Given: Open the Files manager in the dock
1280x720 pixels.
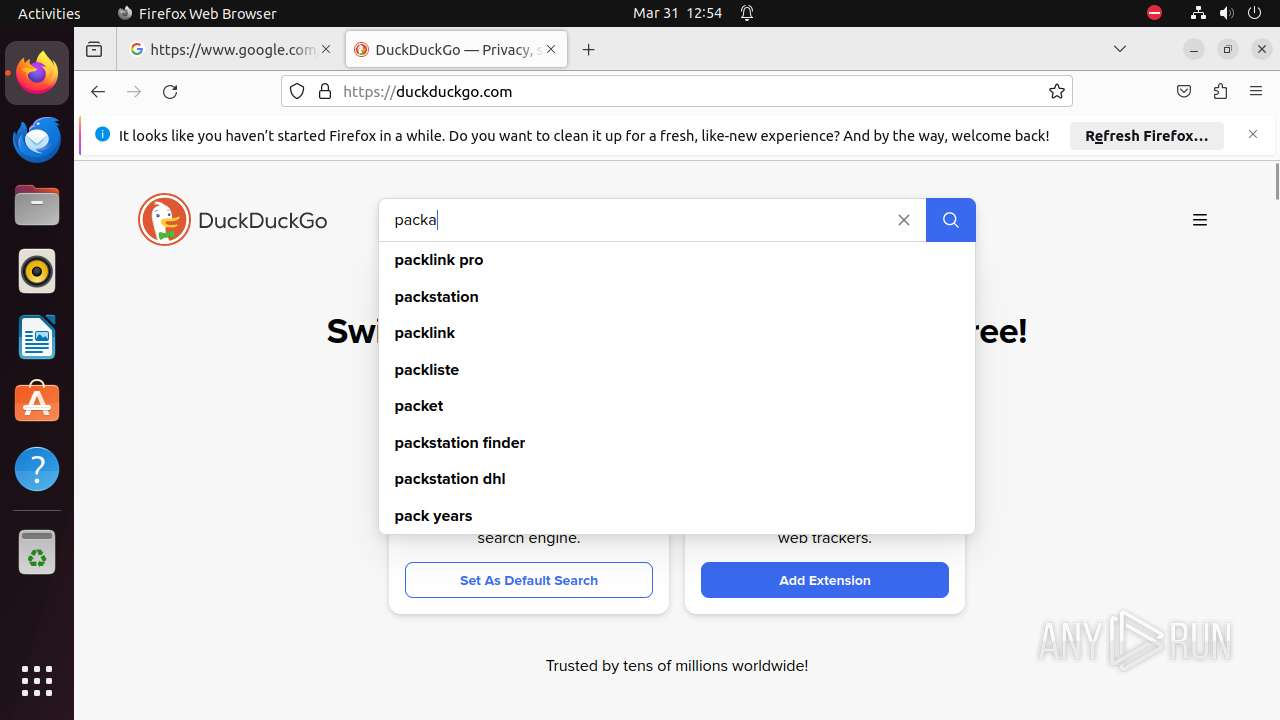Looking at the screenshot, I should (37, 205).
